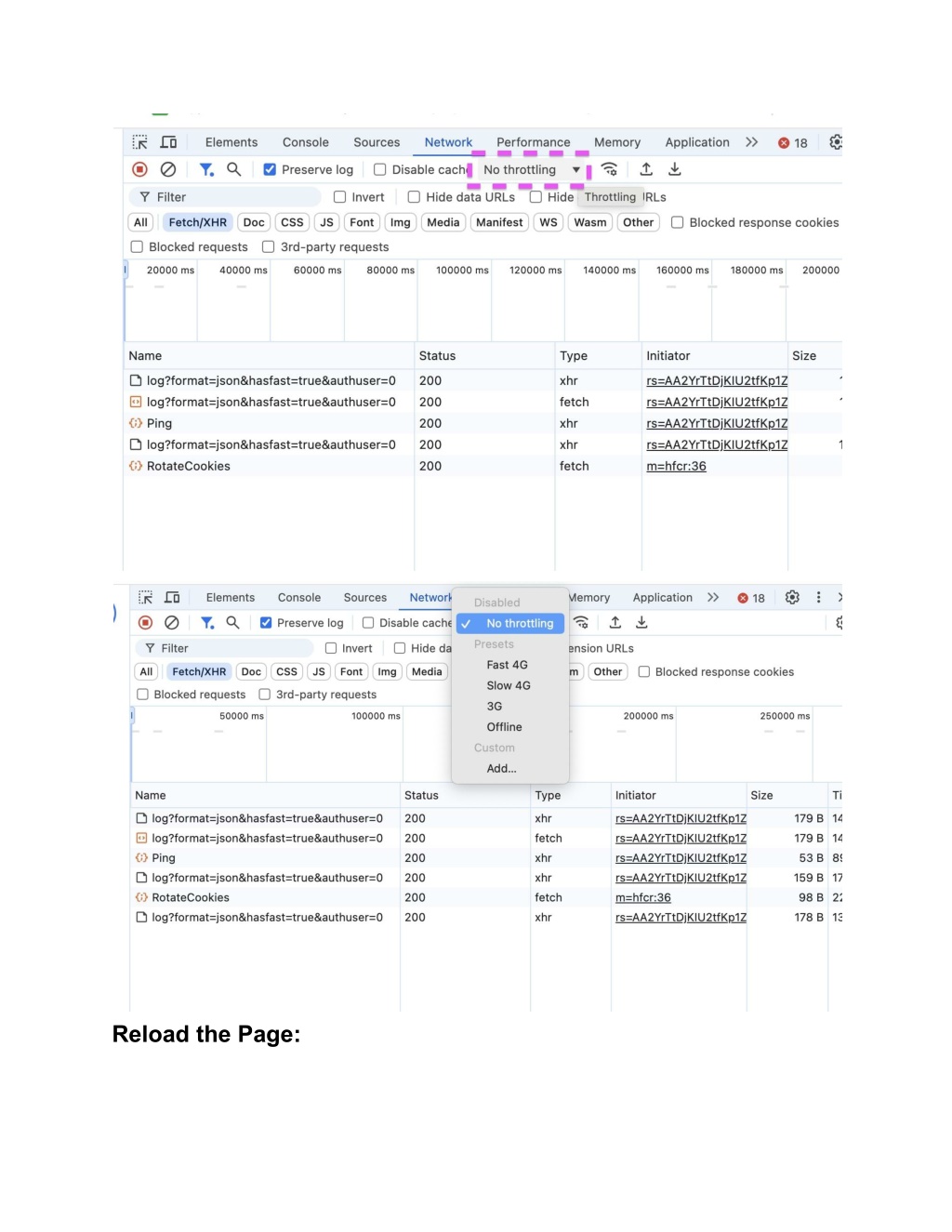The image size is (952, 1232).
Task: Switch to the Console tab in upper DevTools
Action: [306, 142]
